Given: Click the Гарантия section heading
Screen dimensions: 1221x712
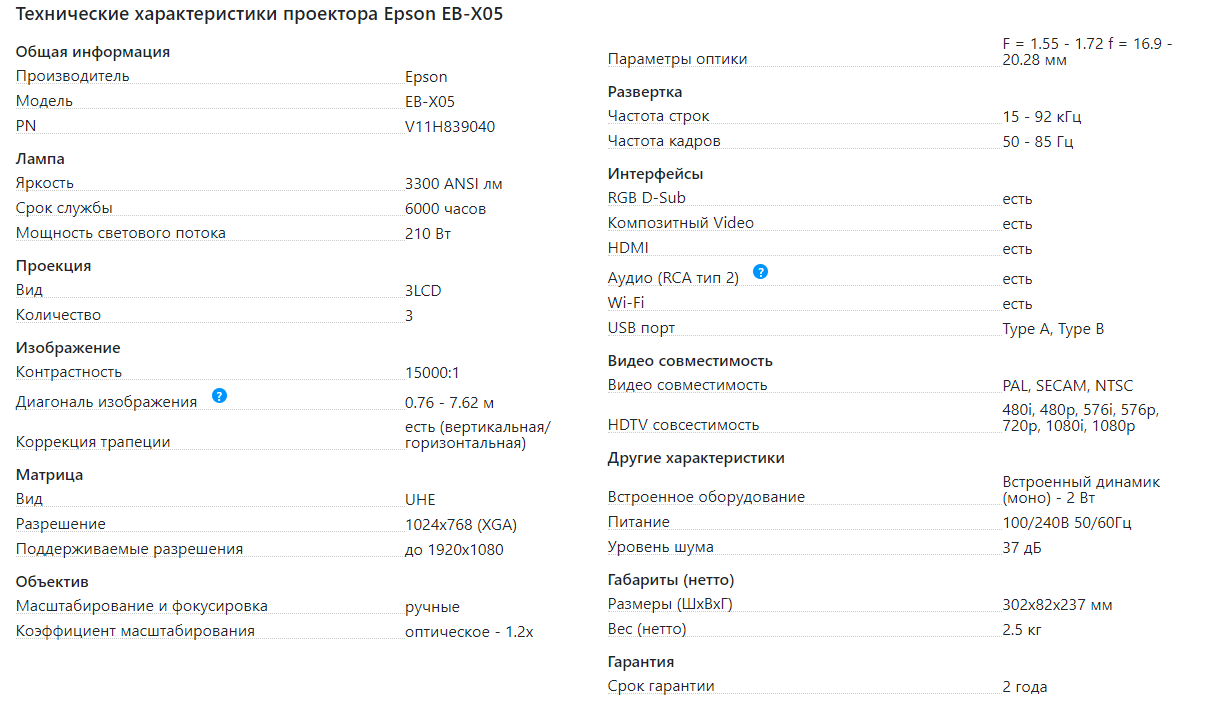Looking at the screenshot, I should coord(641,662).
